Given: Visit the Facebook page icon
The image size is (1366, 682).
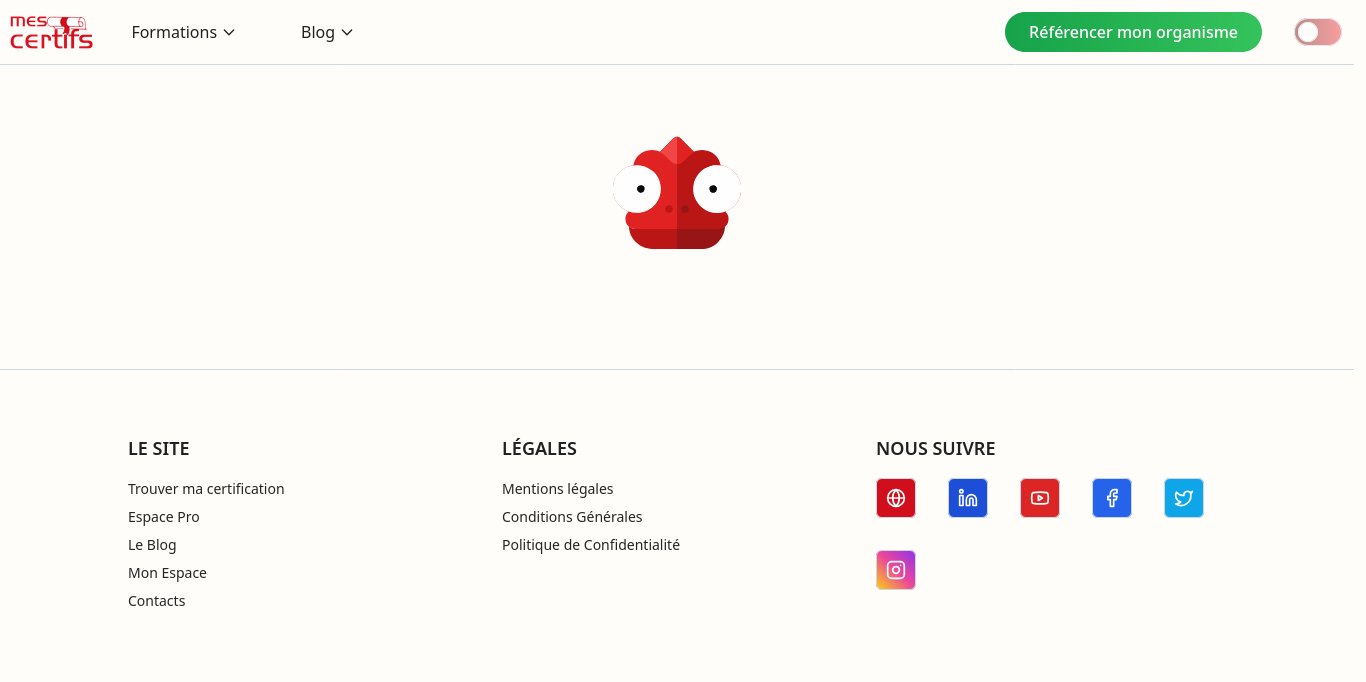Looking at the screenshot, I should [1111, 498].
